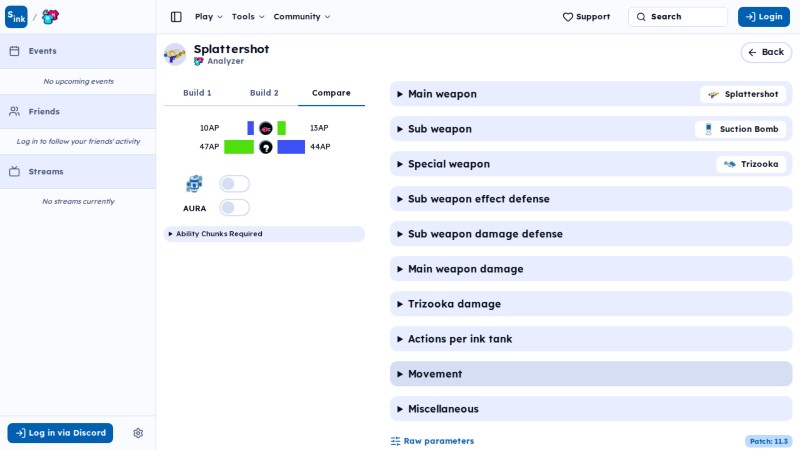800x450 pixels.
Task: Click the "47AP" label
Action: (x=209, y=147)
